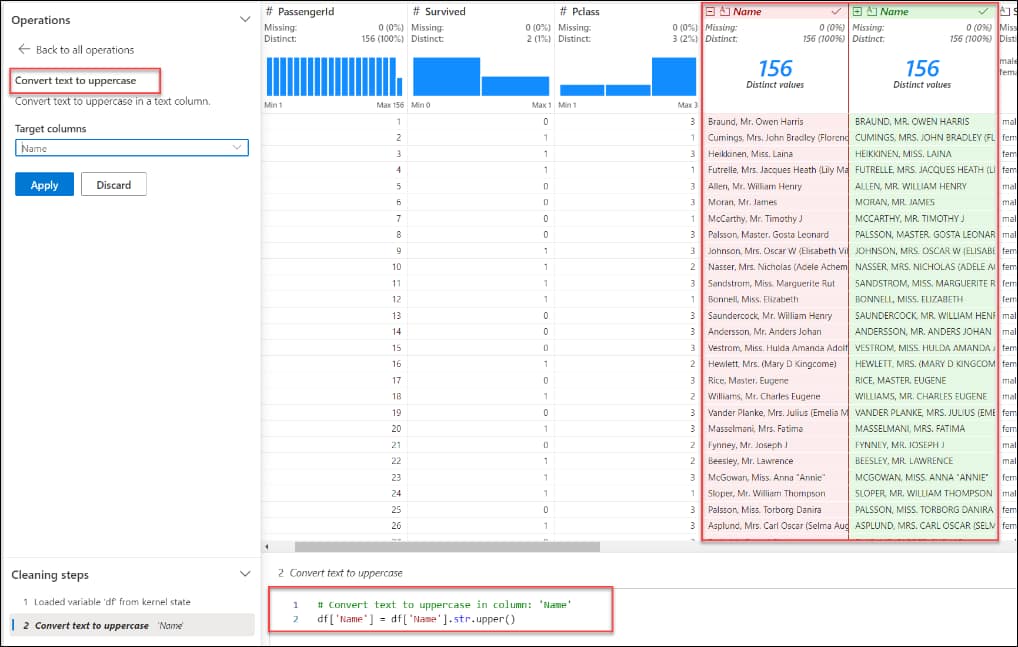1018x647 pixels.
Task: Click the checkmark on the green Name column
Action: (981, 10)
